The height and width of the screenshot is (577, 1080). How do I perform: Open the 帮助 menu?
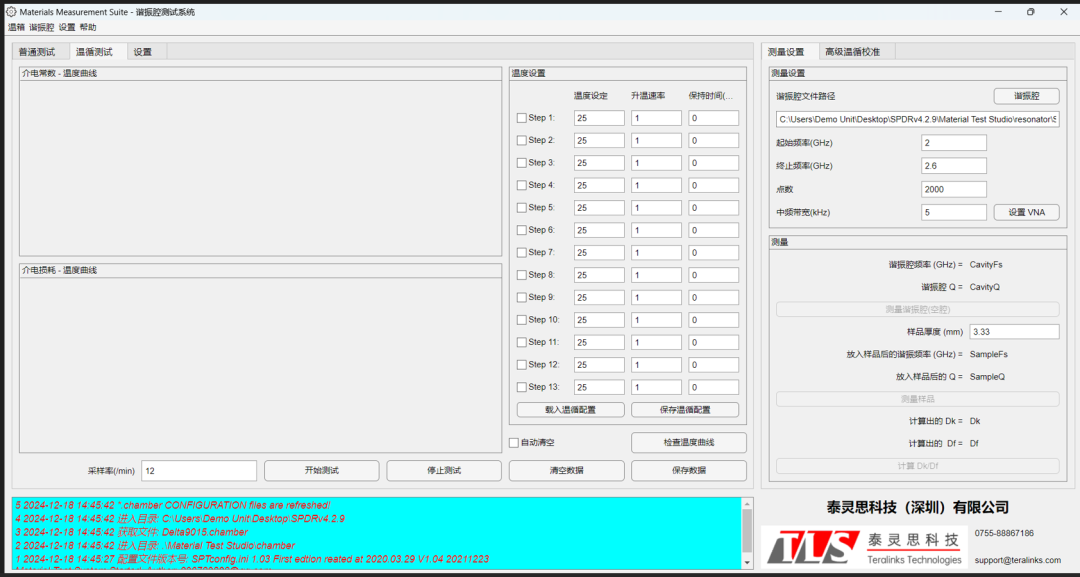pyautogui.click(x=88, y=28)
